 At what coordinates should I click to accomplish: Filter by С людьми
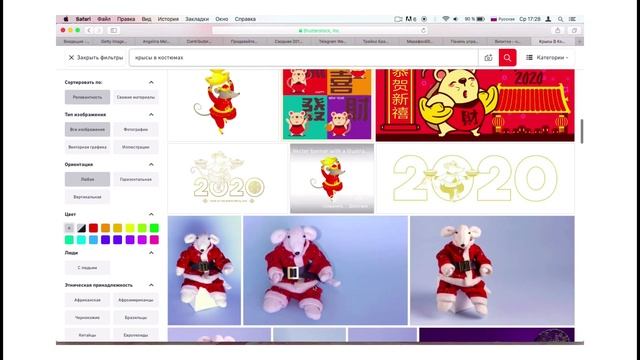pyautogui.click(x=87, y=268)
